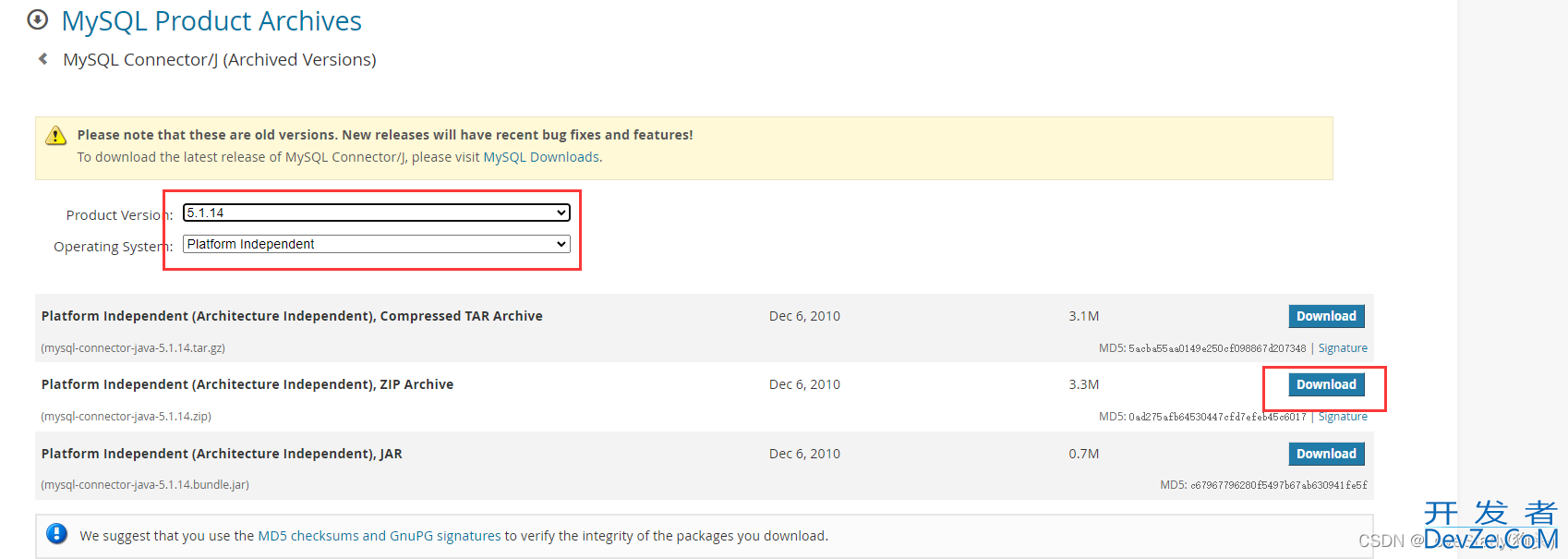The height and width of the screenshot is (559, 1568).
Task: Open MD5 checksums and GnuPG signatures link
Action: tap(379, 536)
